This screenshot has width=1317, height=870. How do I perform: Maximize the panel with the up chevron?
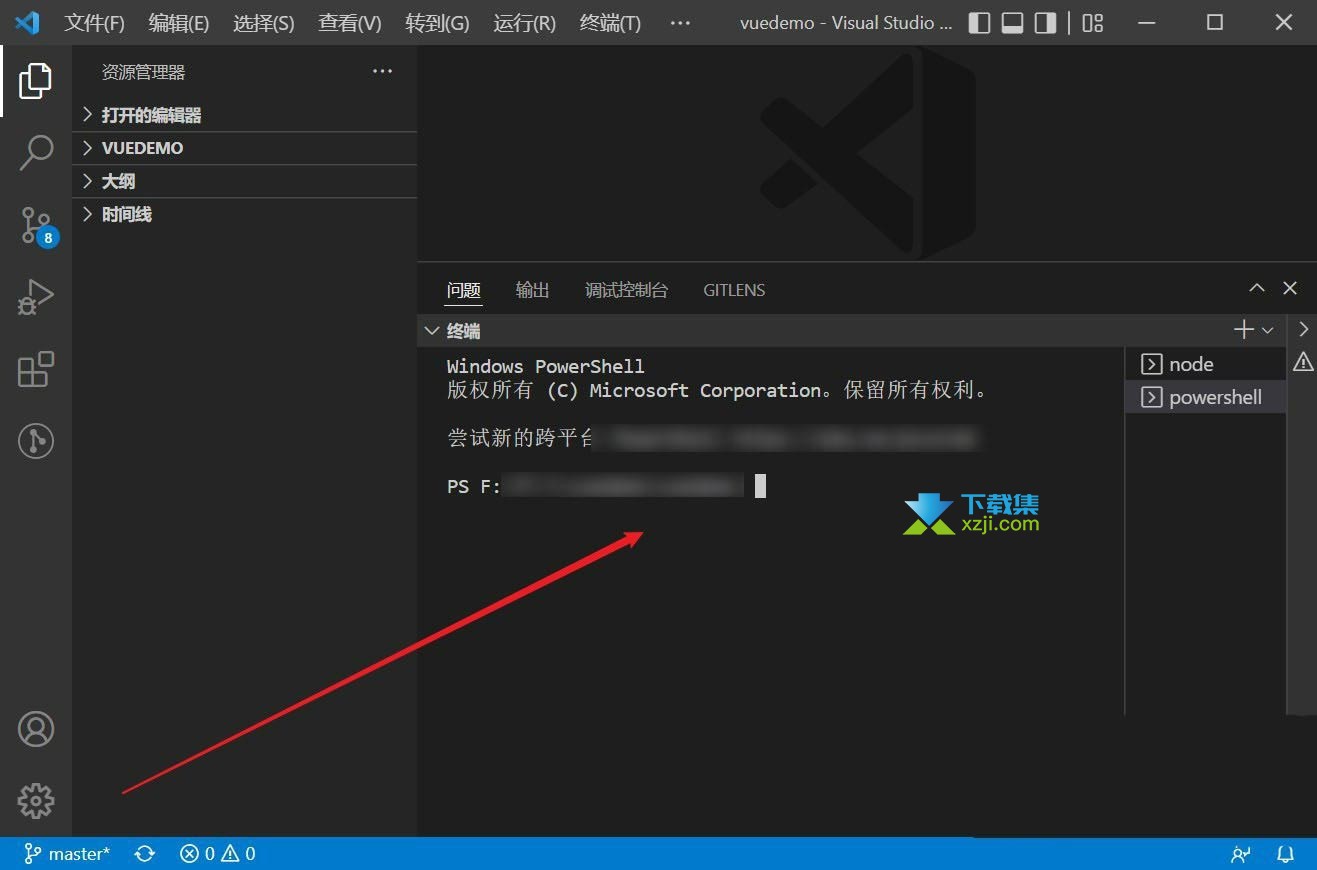pyautogui.click(x=1257, y=288)
